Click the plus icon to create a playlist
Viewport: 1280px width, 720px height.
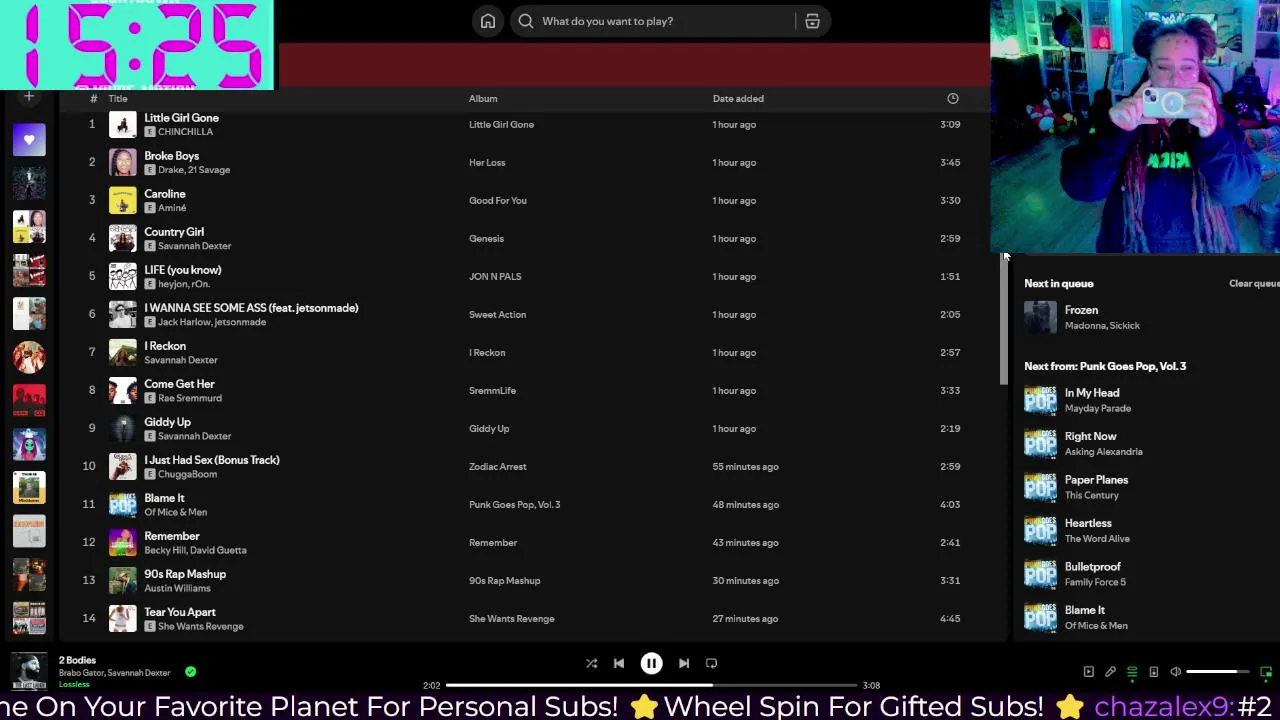[29, 96]
